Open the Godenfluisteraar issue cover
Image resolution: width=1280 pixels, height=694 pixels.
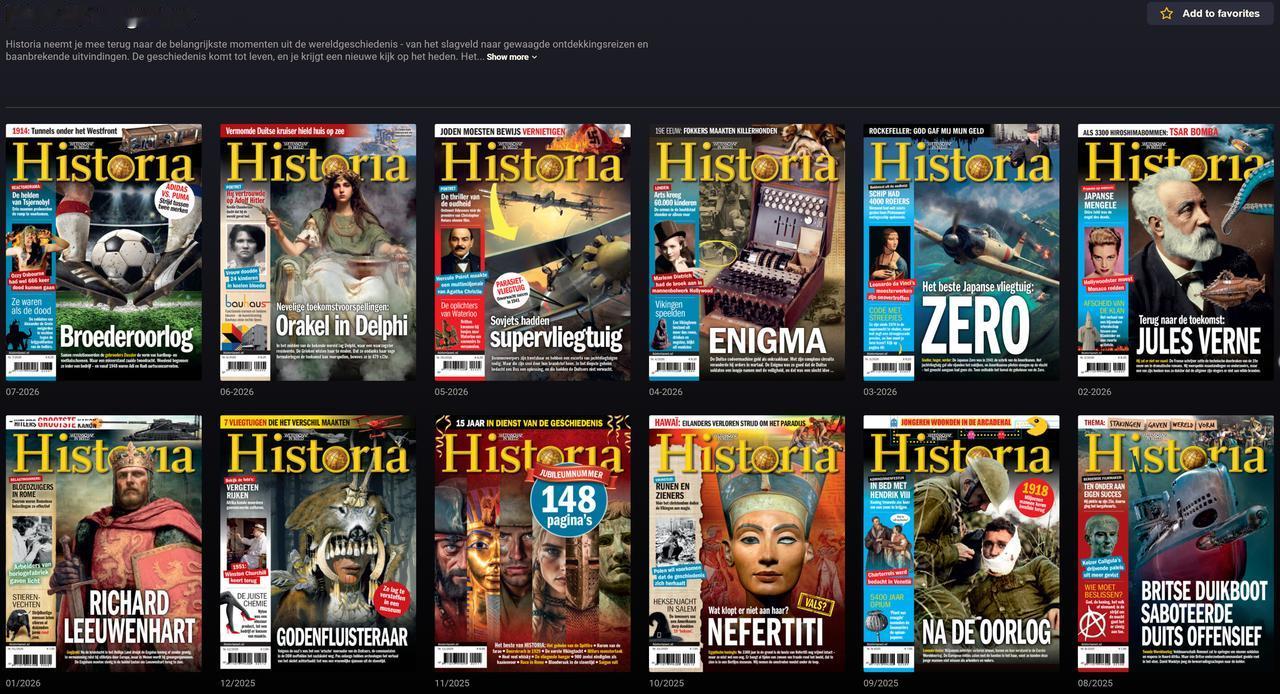click(x=318, y=544)
